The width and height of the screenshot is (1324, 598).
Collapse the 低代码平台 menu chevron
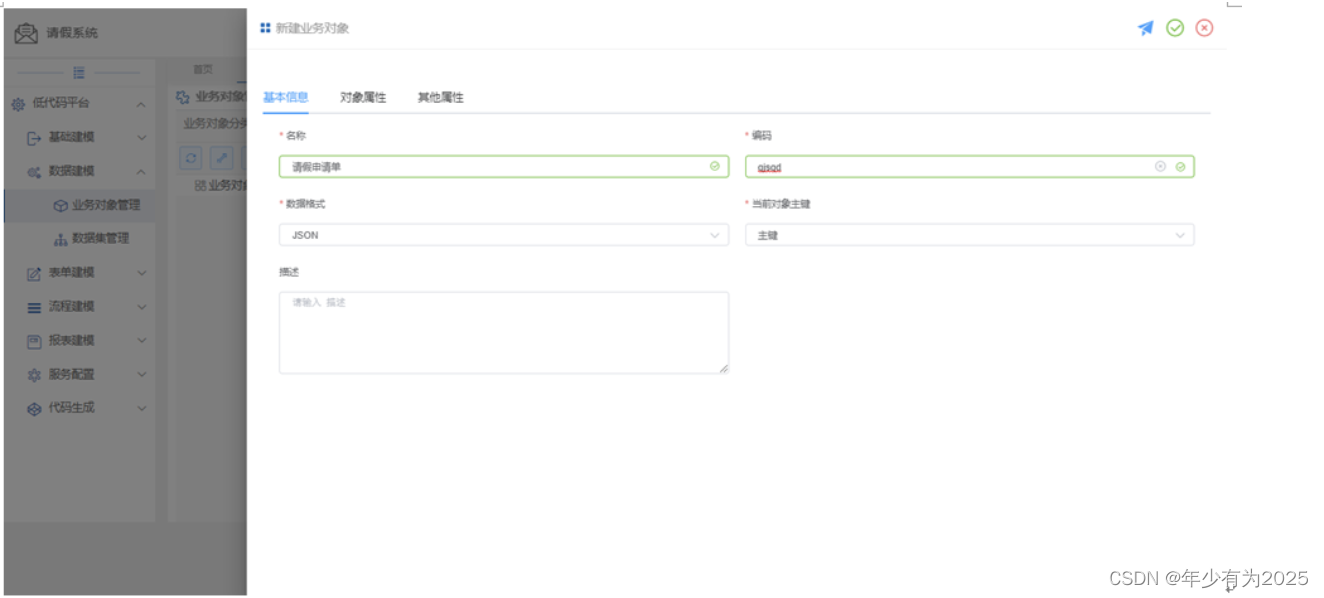pyautogui.click(x=141, y=104)
